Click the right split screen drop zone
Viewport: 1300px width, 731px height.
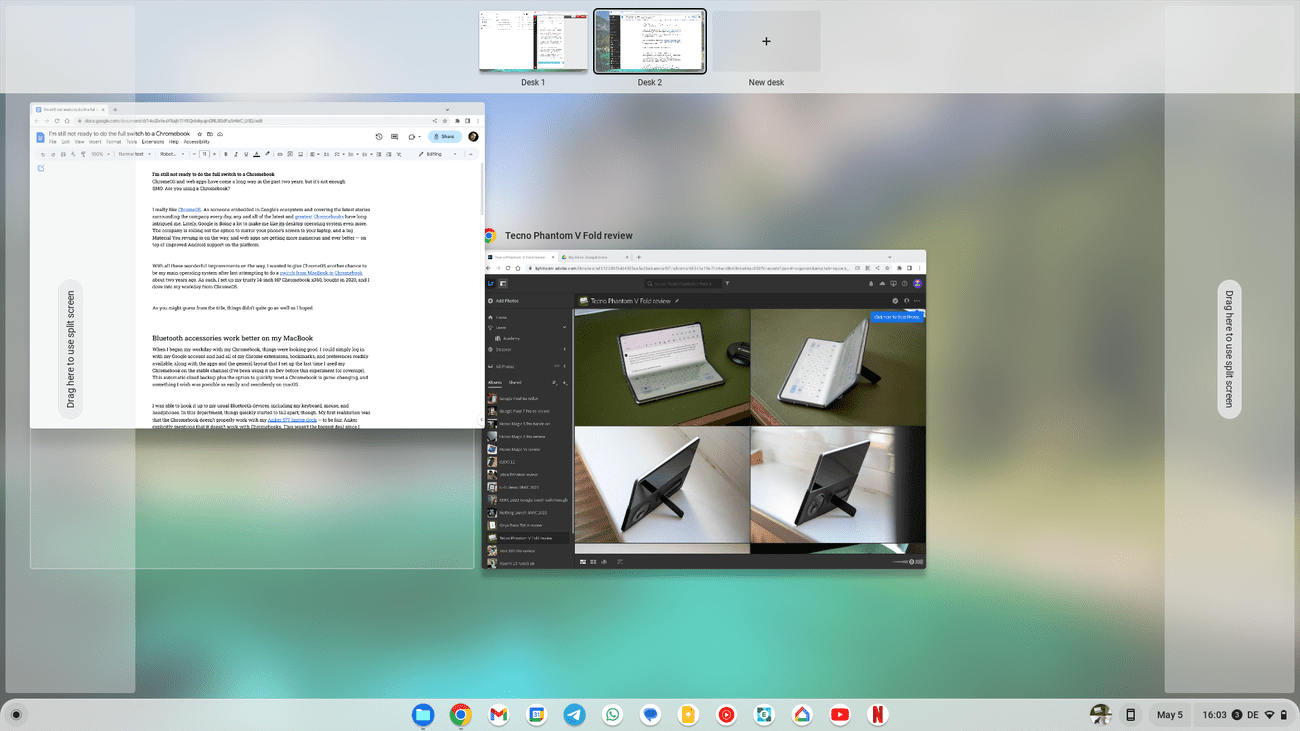tap(1230, 350)
